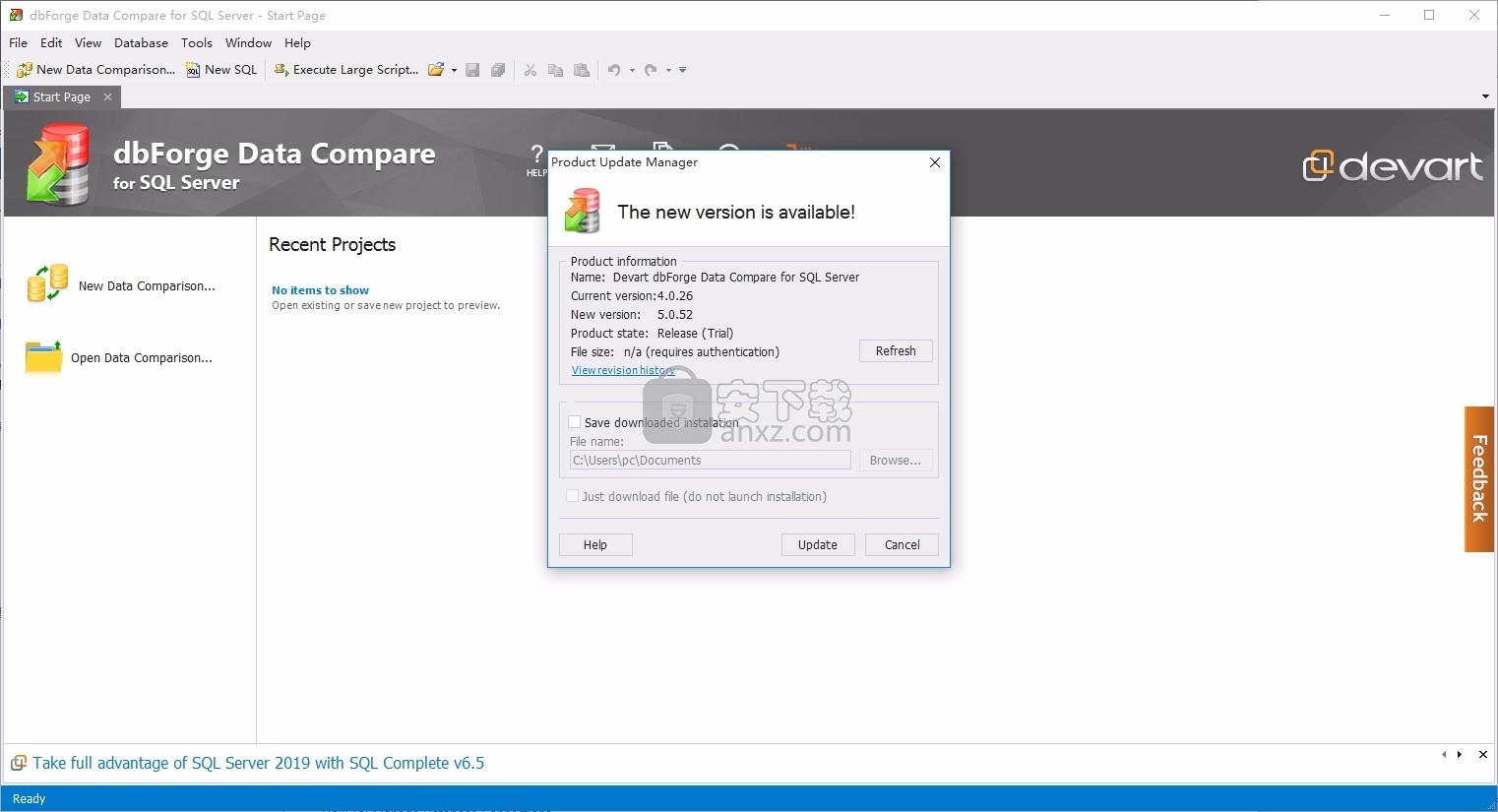1498x812 pixels.
Task: Open the Help menu
Action: pyautogui.click(x=297, y=43)
